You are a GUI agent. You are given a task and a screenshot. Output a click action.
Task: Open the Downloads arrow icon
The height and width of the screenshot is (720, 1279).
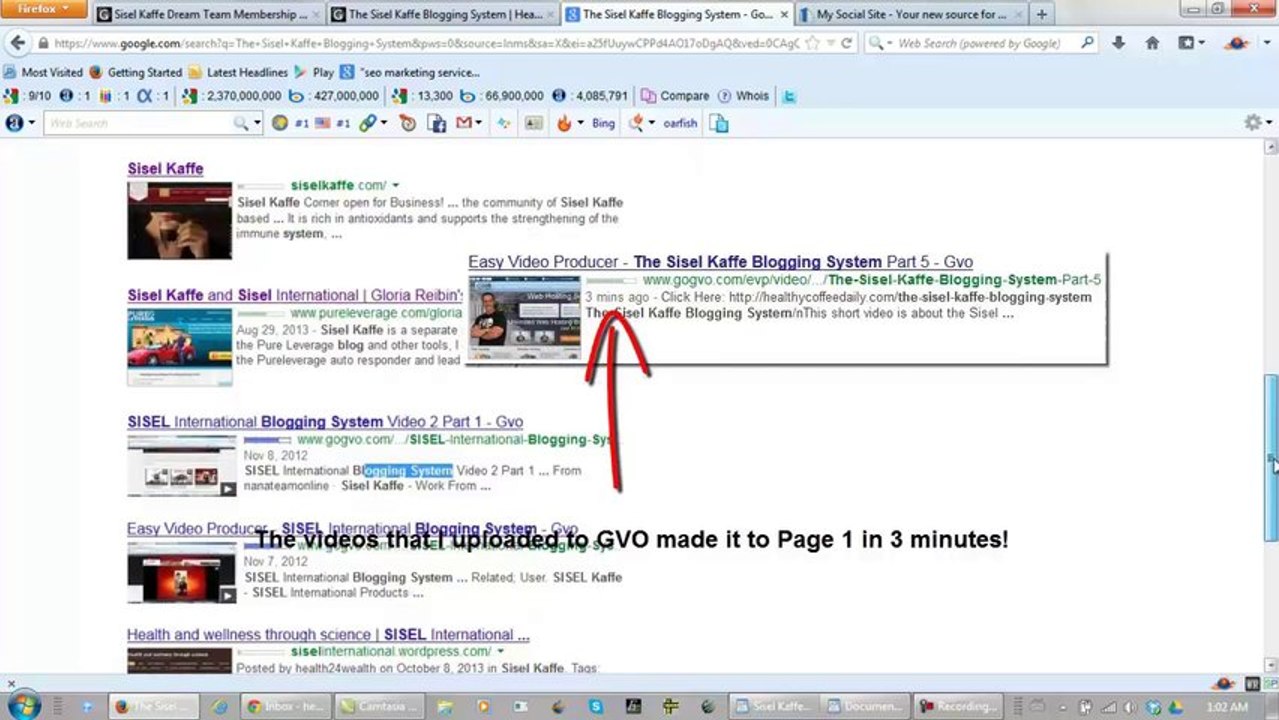pyautogui.click(x=1119, y=44)
